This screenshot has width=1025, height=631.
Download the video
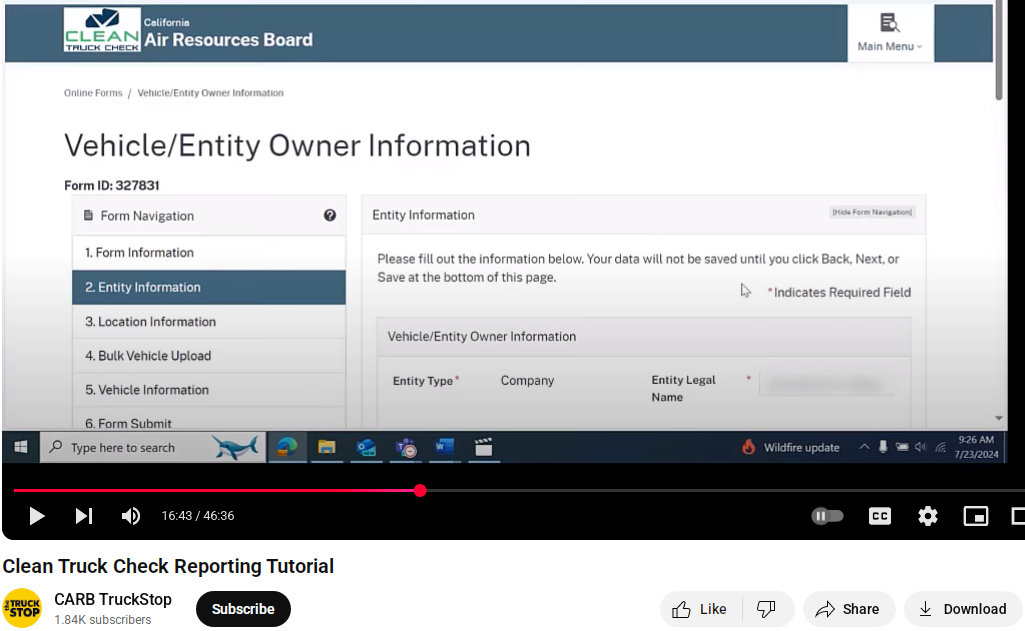(x=964, y=609)
